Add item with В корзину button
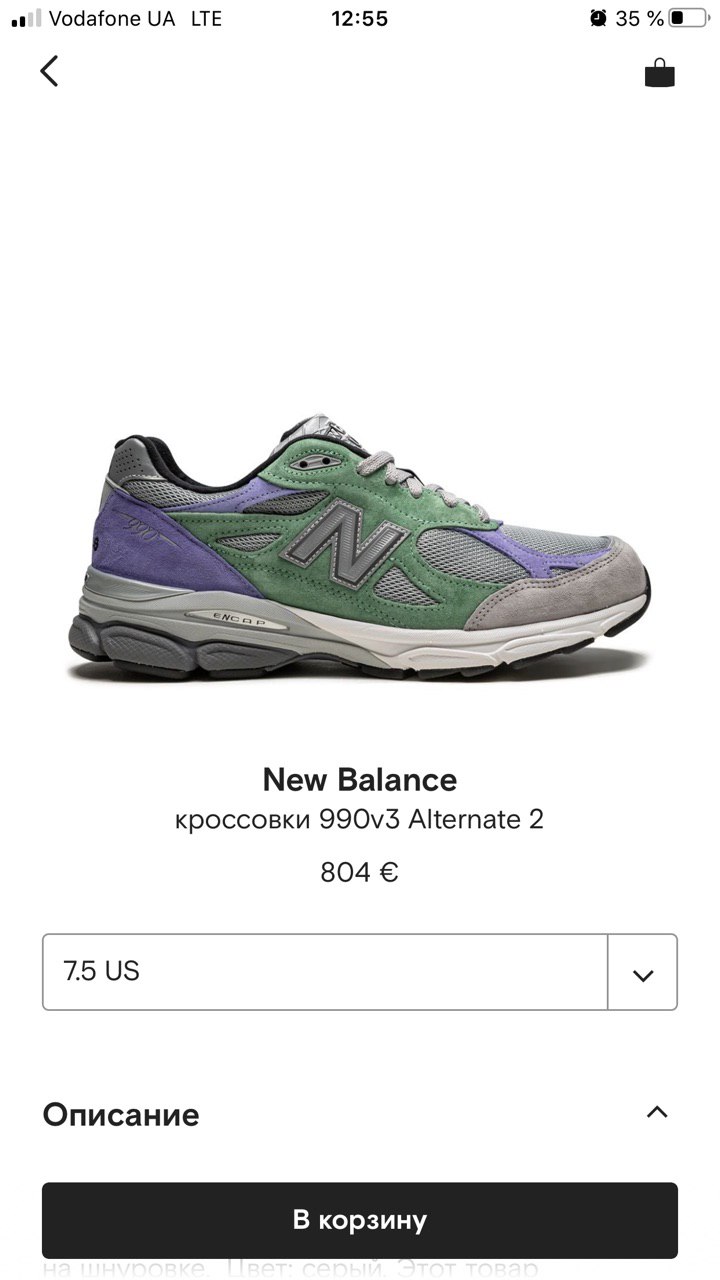 click(360, 1220)
